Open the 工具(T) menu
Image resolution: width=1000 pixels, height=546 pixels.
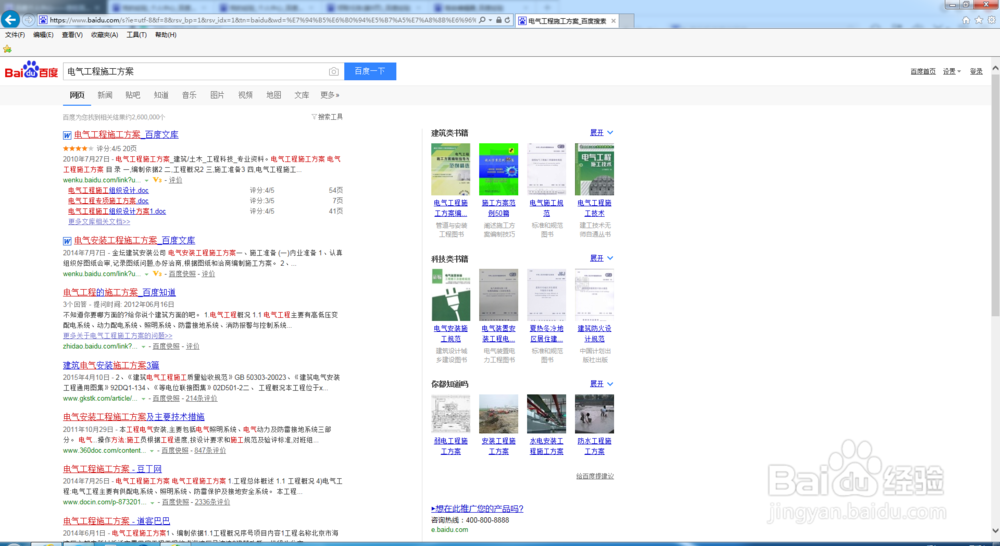coord(136,35)
